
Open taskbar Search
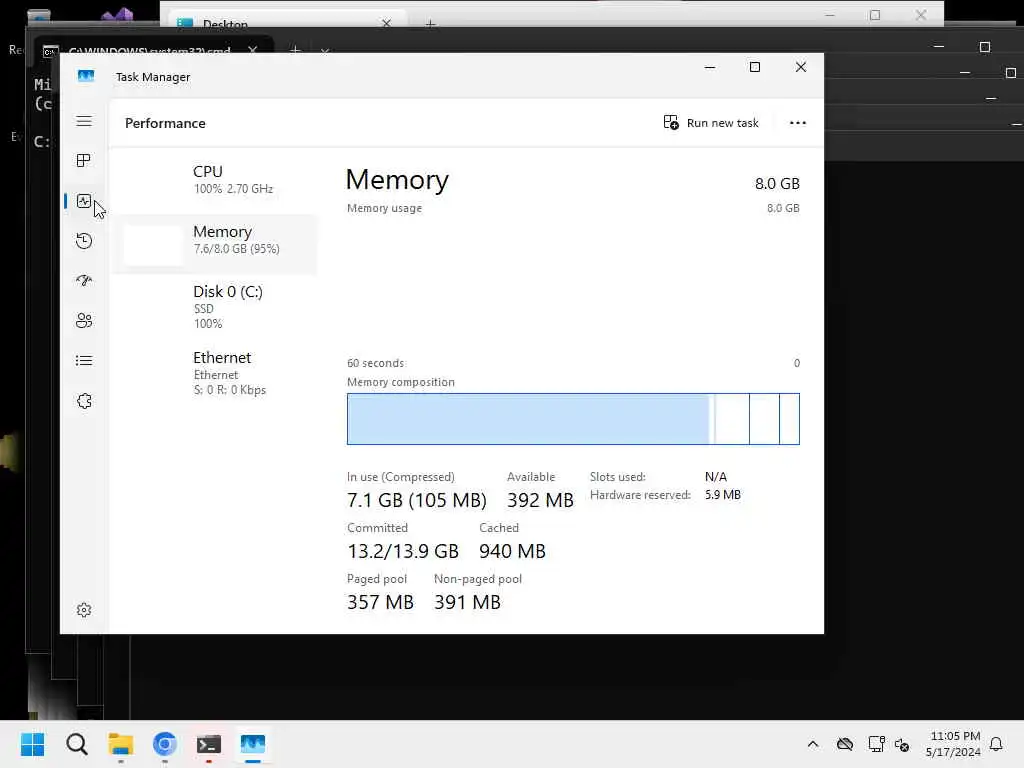click(x=76, y=744)
